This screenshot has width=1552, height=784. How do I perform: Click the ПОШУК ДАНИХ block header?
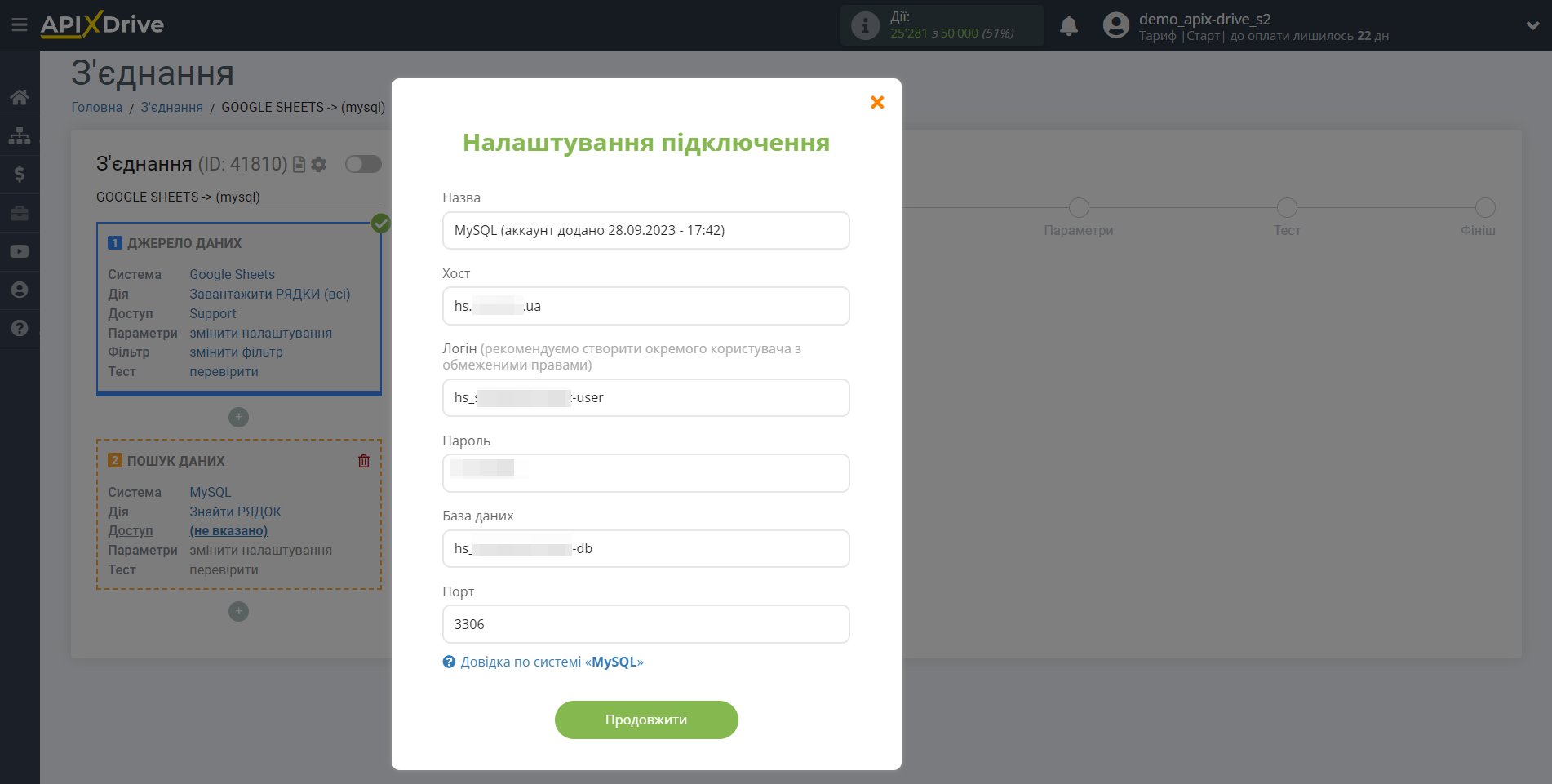[175, 461]
